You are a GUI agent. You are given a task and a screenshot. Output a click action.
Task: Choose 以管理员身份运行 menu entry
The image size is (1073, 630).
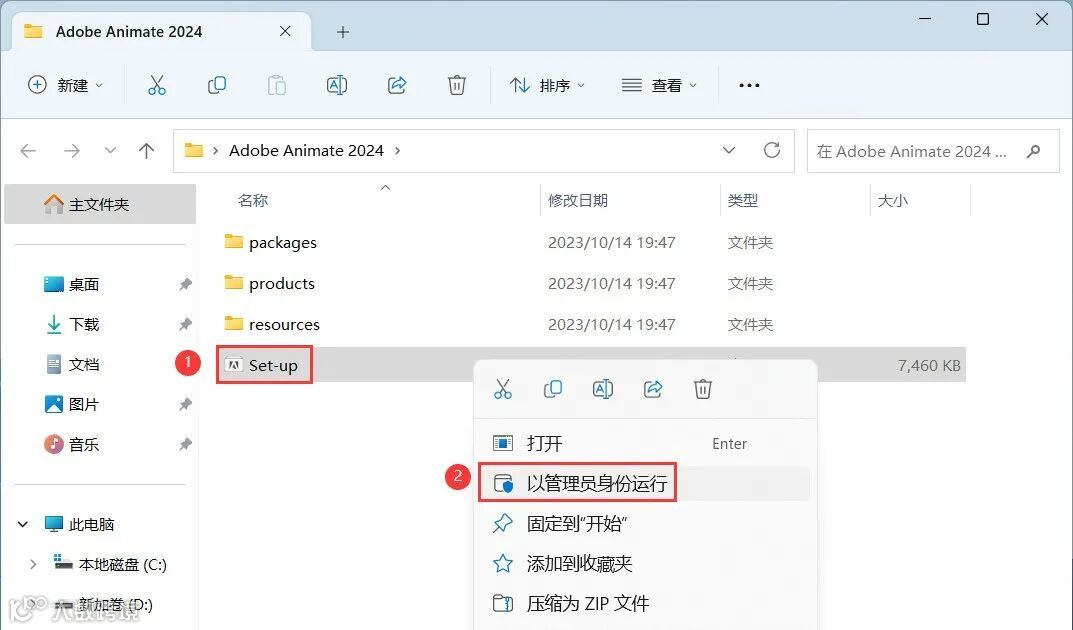click(644, 484)
